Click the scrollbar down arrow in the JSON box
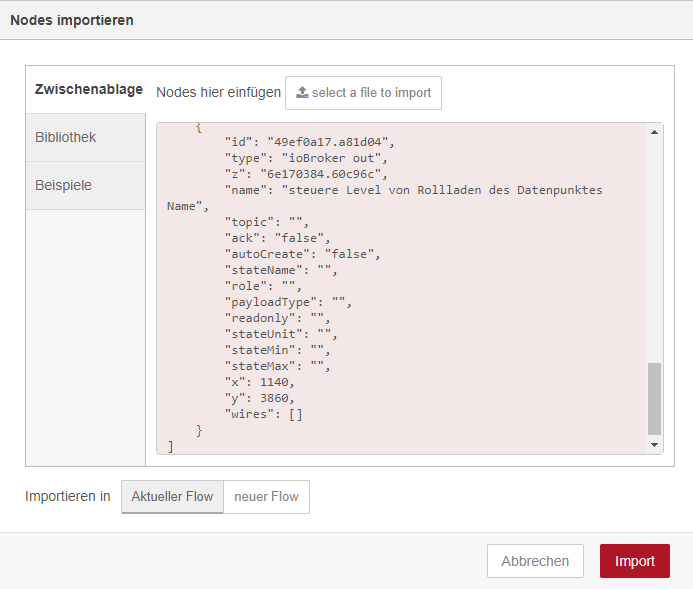693x589 pixels. 655,445
